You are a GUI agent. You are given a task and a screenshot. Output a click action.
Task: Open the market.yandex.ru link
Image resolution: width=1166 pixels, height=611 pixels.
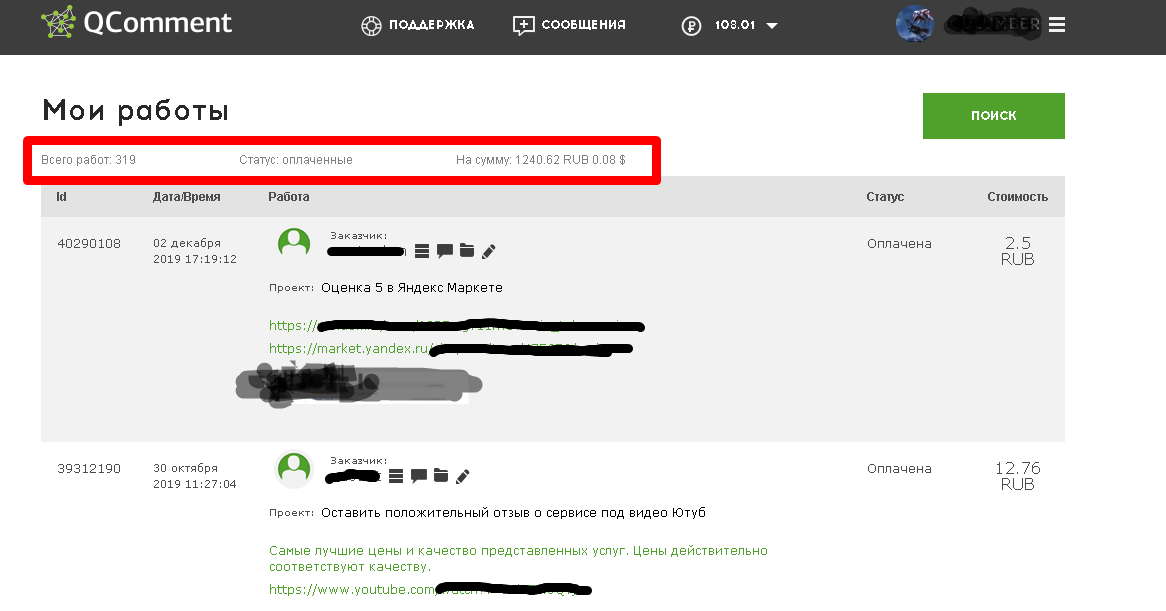point(451,349)
